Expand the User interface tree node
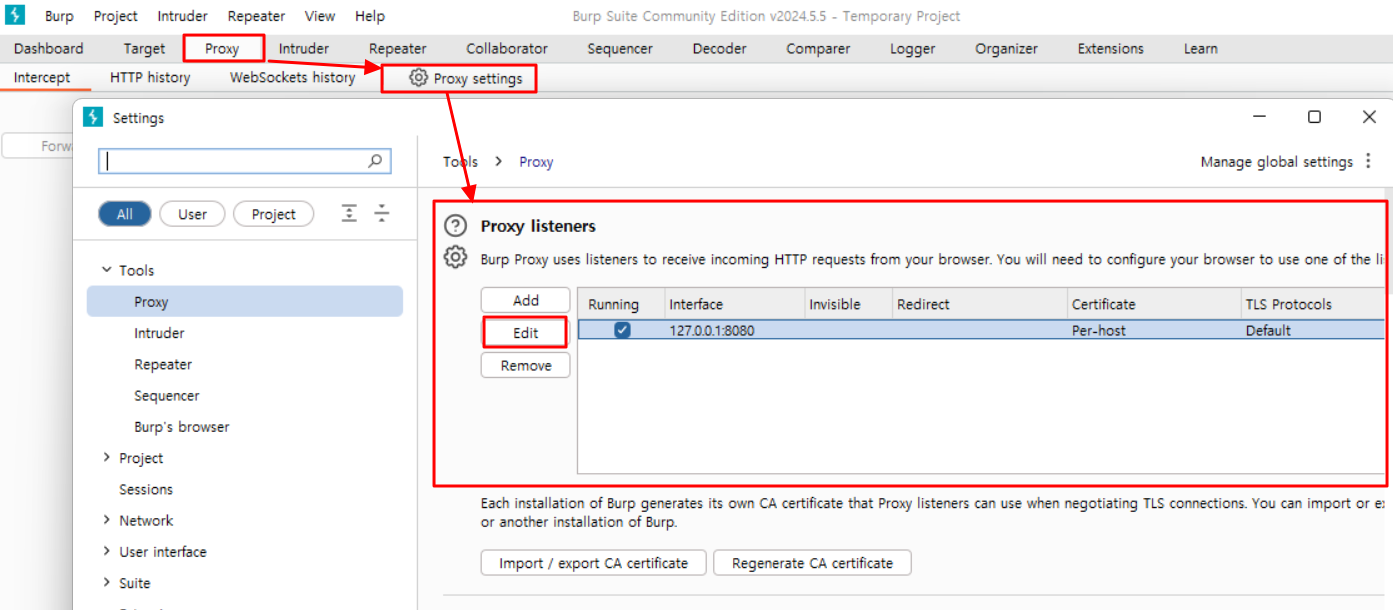 tap(107, 551)
